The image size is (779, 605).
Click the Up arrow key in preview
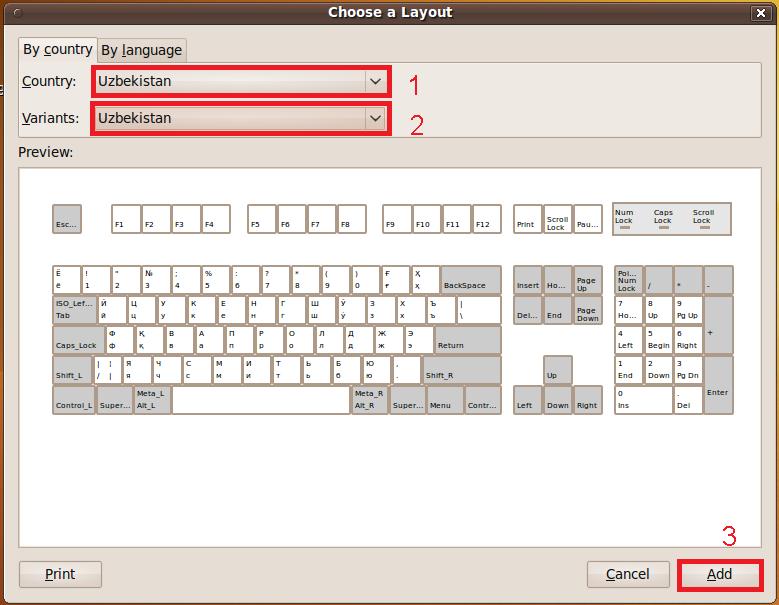click(557, 370)
